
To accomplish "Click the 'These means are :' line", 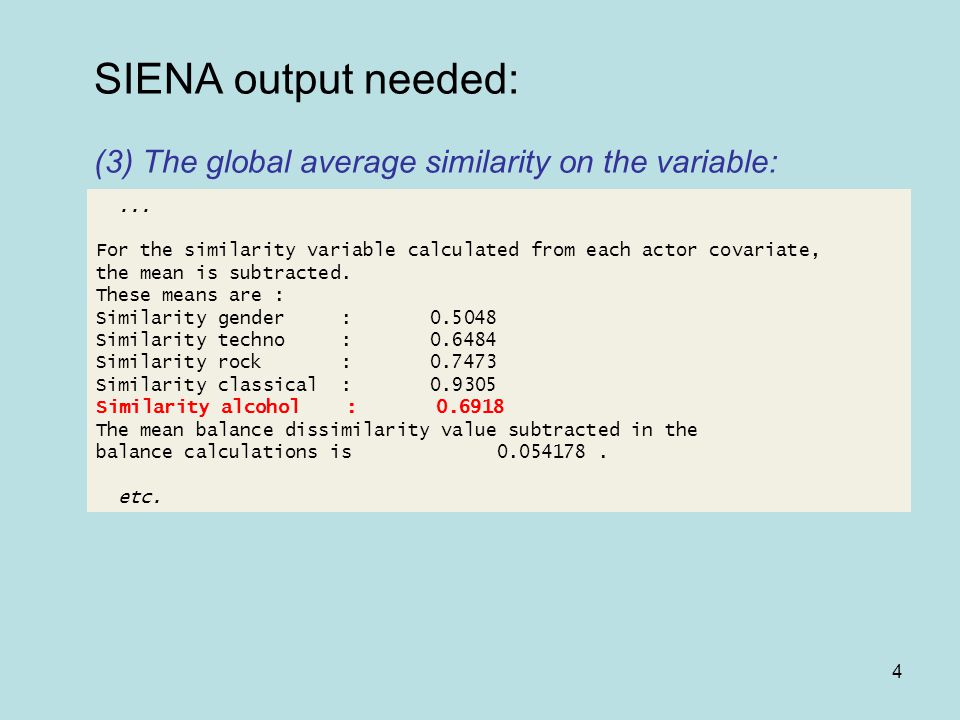I will pyautogui.click(x=190, y=295).
